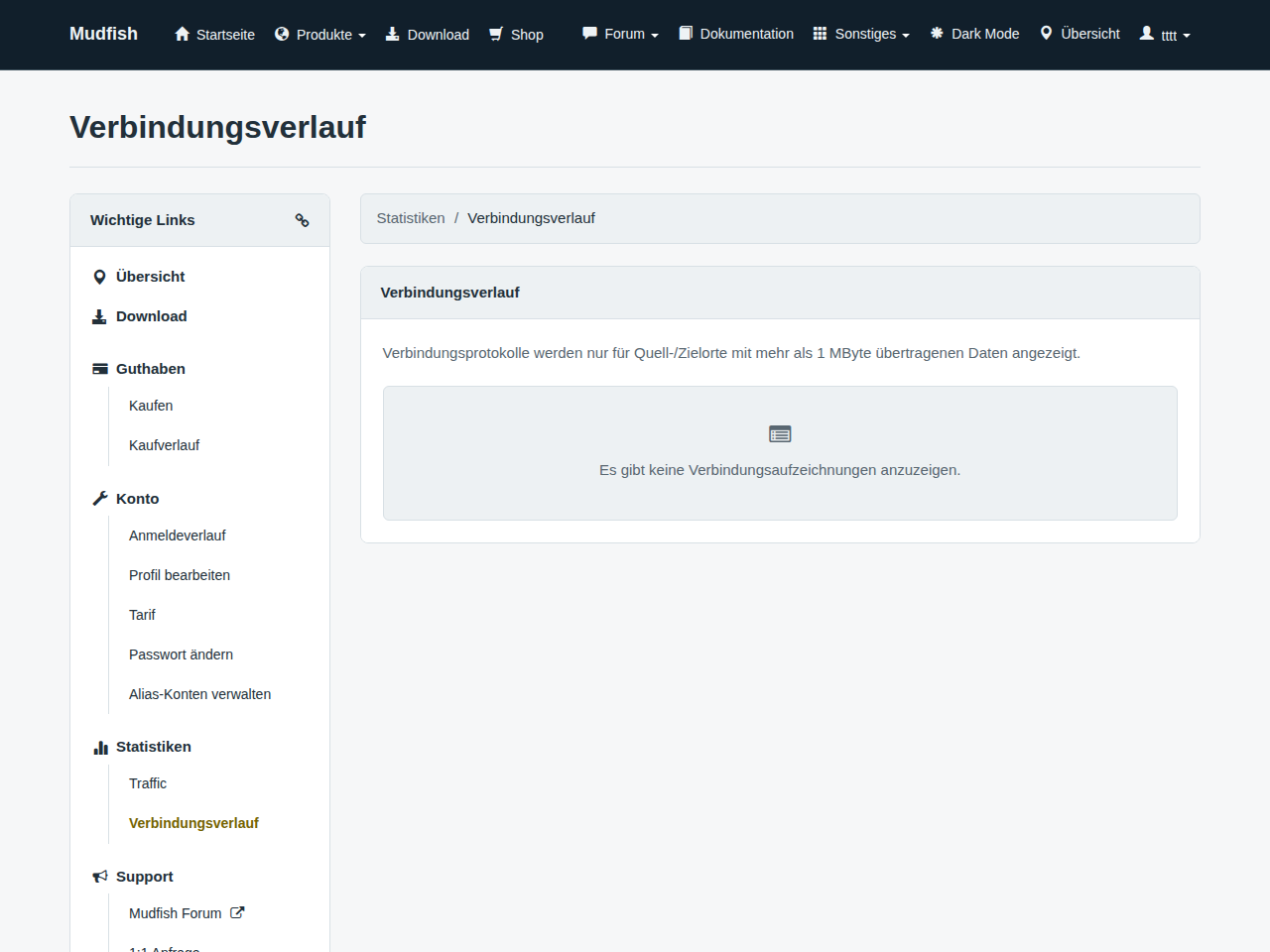This screenshot has height=952, width=1270.
Task: Click the empty-list icon above the no-records message
Action: tap(780, 434)
